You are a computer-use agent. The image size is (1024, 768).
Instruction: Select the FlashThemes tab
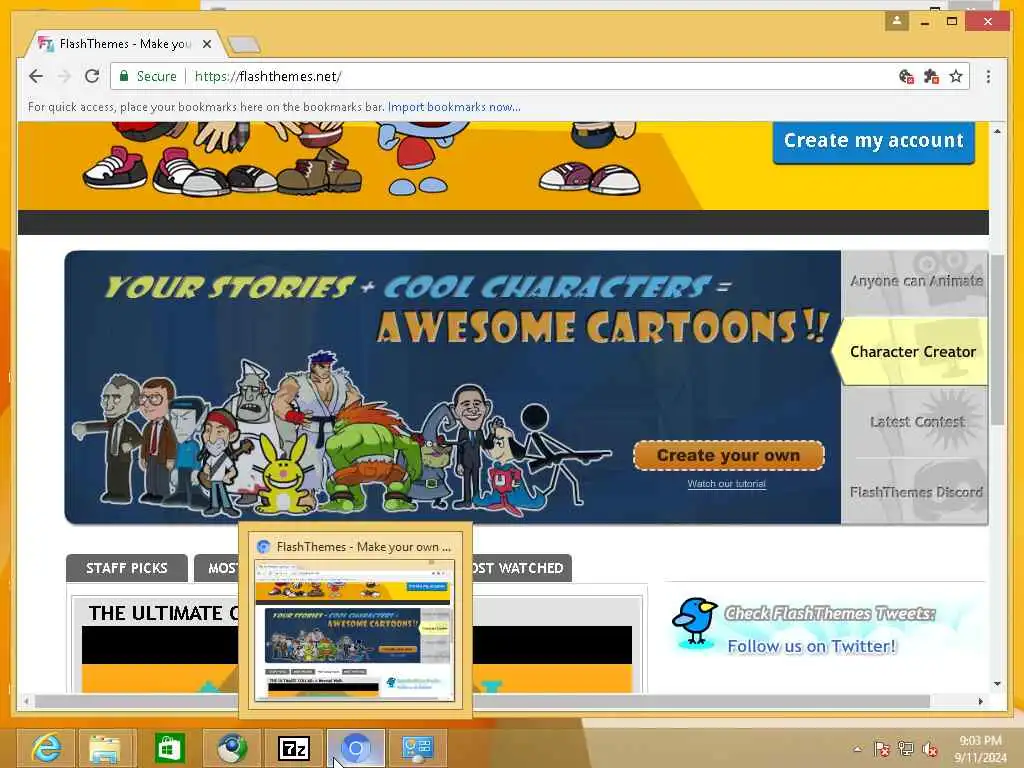pos(124,44)
